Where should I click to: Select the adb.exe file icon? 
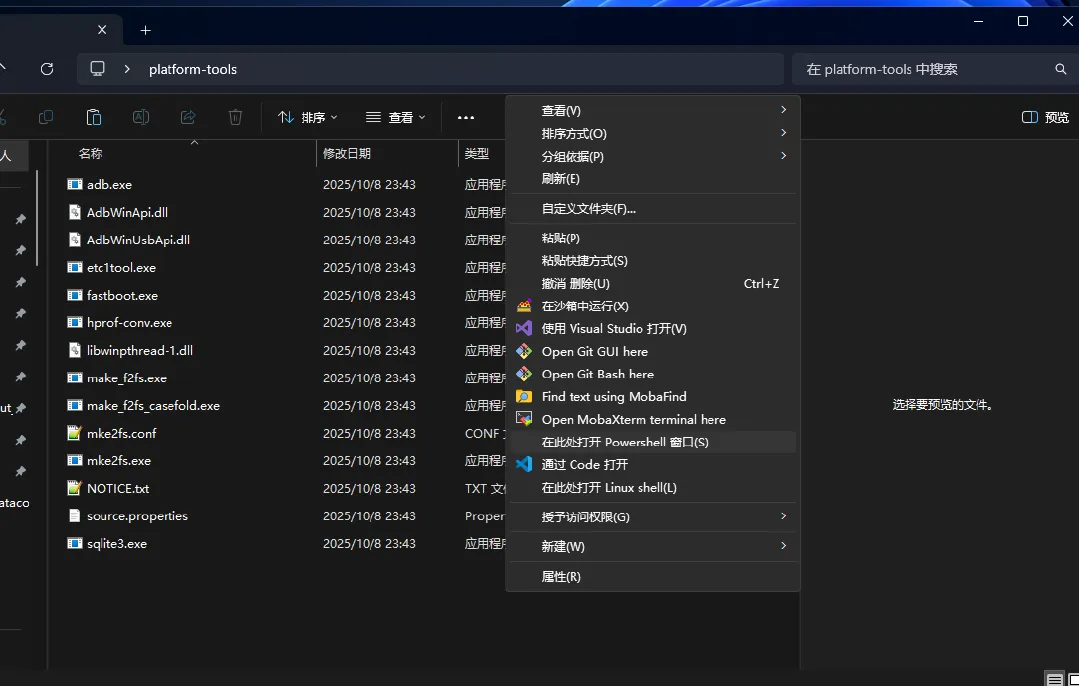click(x=74, y=184)
